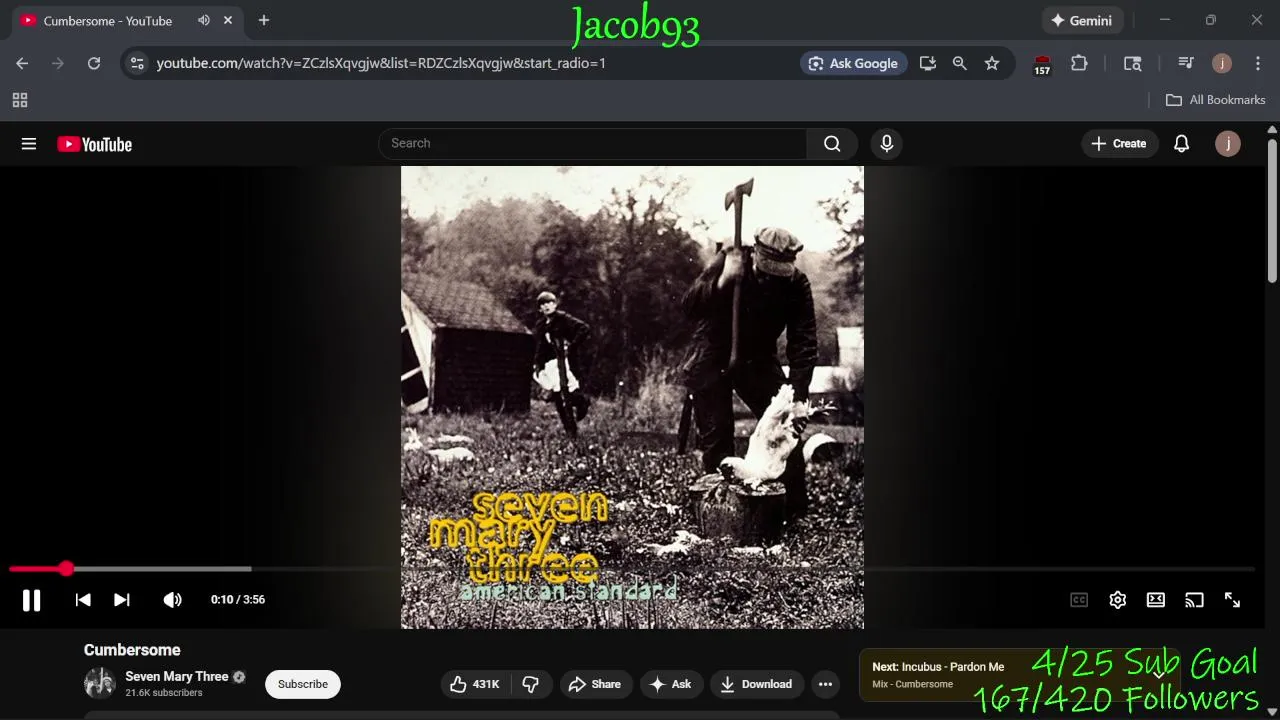Open Seven Mary Three channel name

[x=177, y=677]
